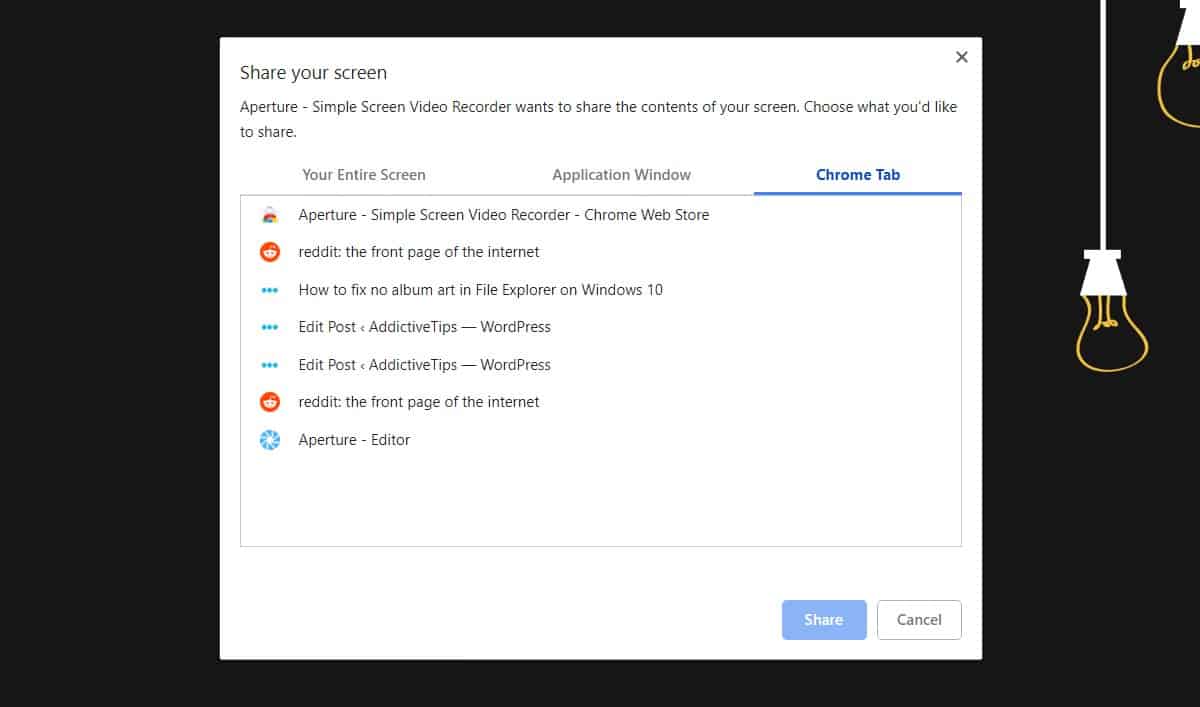Select the Chrome Tab tab
The width and height of the screenshot is (1200, 707).
tap(858, 174)
